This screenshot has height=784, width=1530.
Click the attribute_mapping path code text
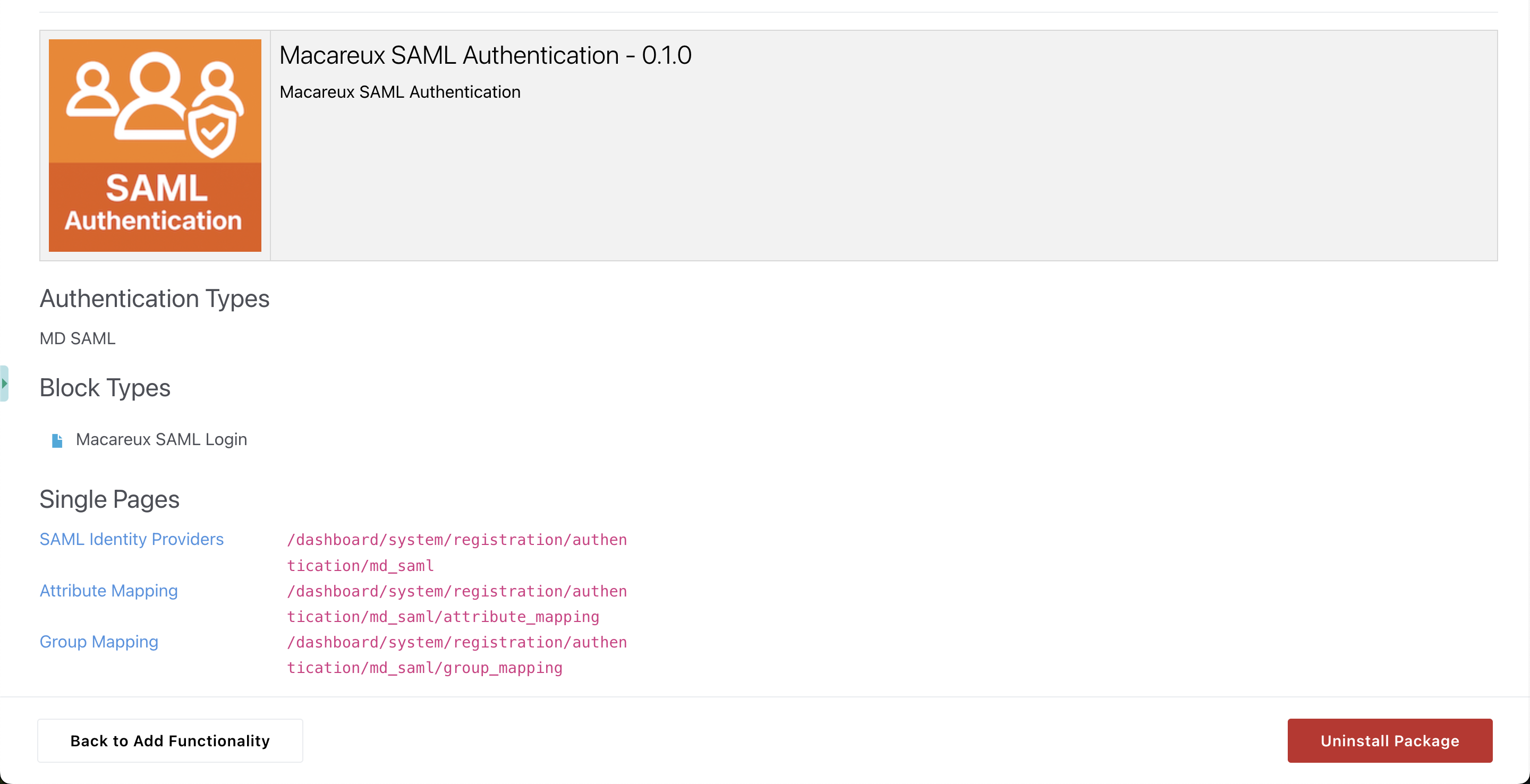456,604
